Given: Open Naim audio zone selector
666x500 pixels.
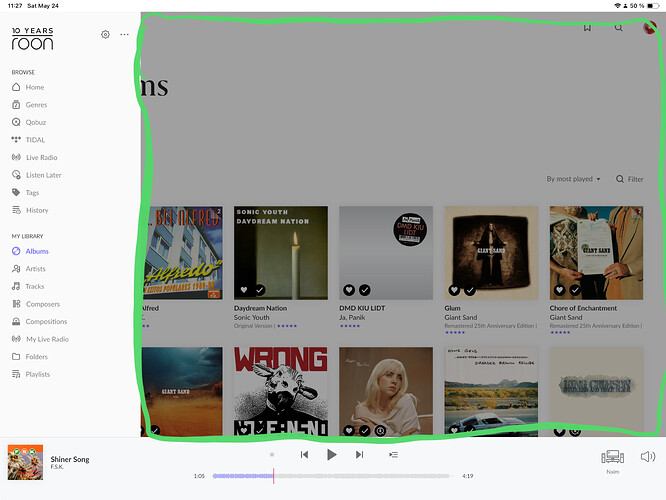Looking at the screenshot, I should click(612, 461).
